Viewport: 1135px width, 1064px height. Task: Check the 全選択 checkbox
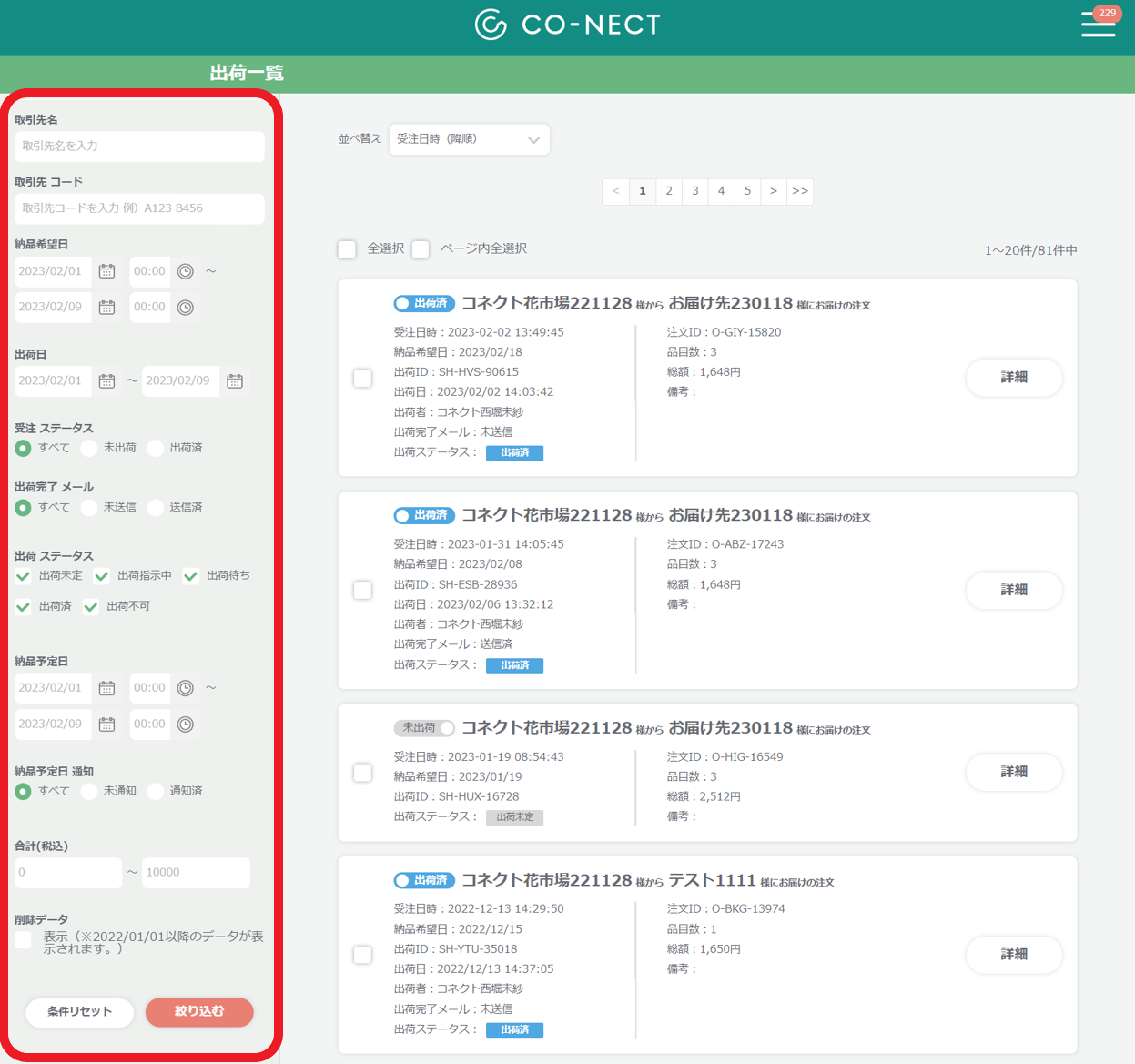[x=347, y=249]
